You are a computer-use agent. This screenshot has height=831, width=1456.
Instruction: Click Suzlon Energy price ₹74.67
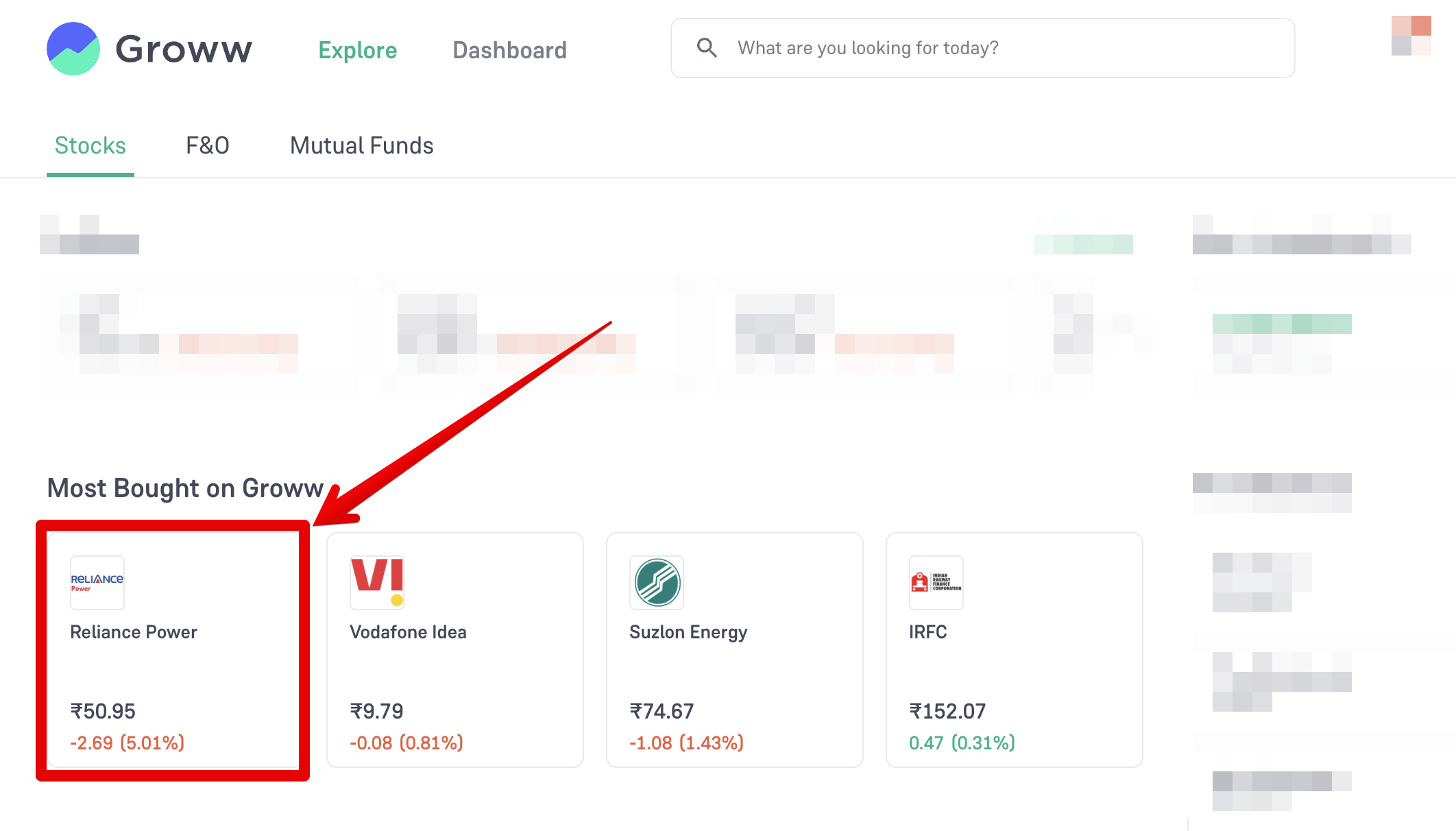click(x=662, y=711)
